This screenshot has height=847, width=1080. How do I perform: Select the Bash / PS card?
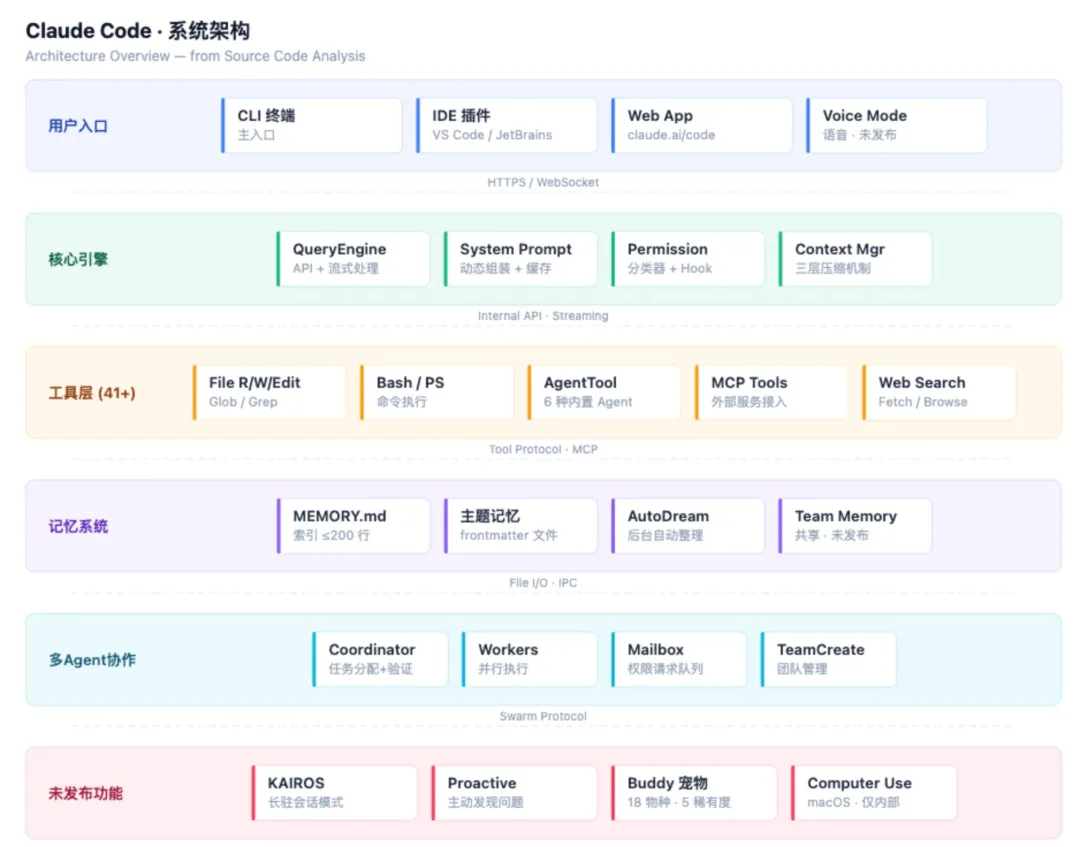pyautogui.click(x=437, y=393)
